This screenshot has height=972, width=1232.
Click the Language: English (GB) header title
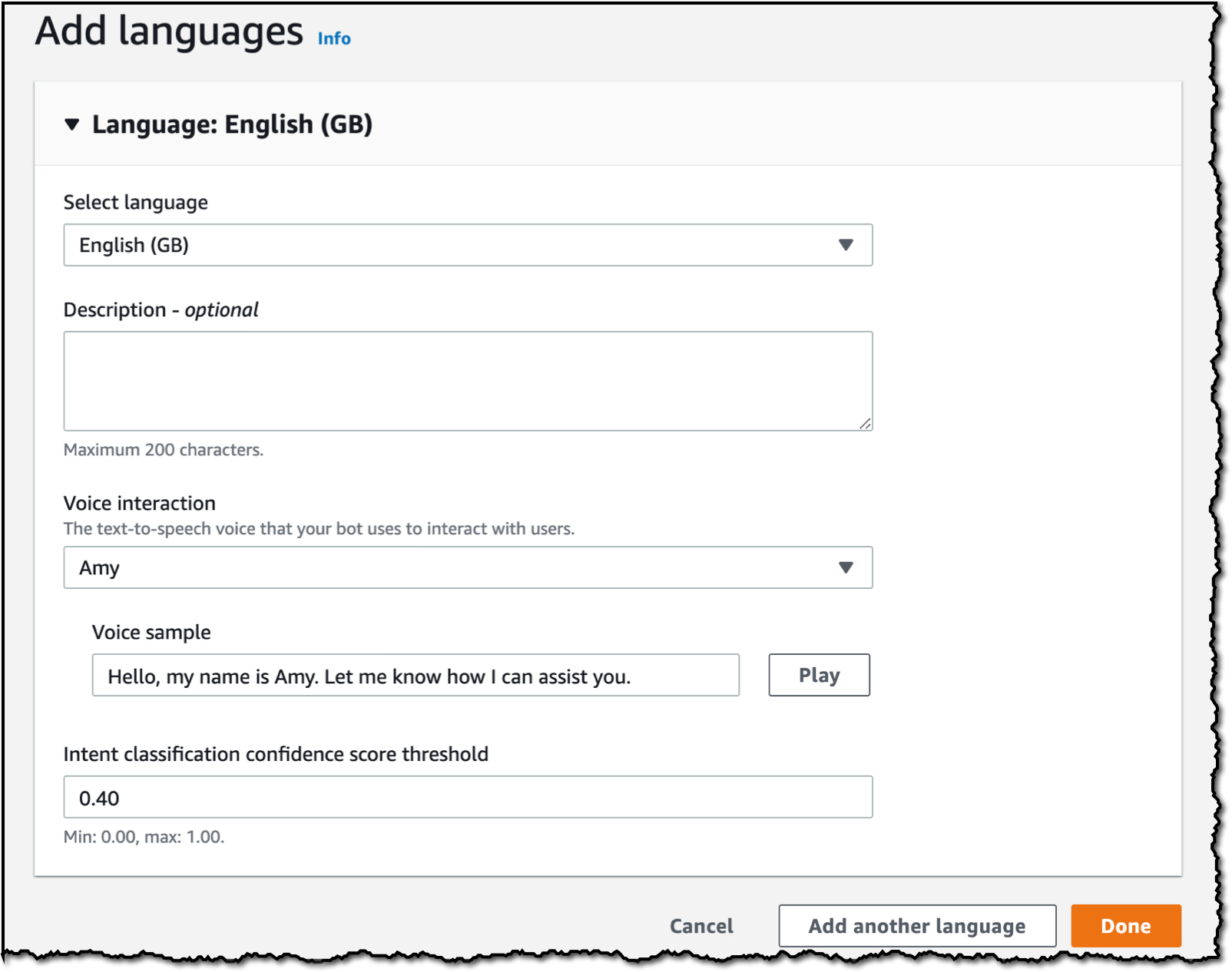[x=232, y=124]
